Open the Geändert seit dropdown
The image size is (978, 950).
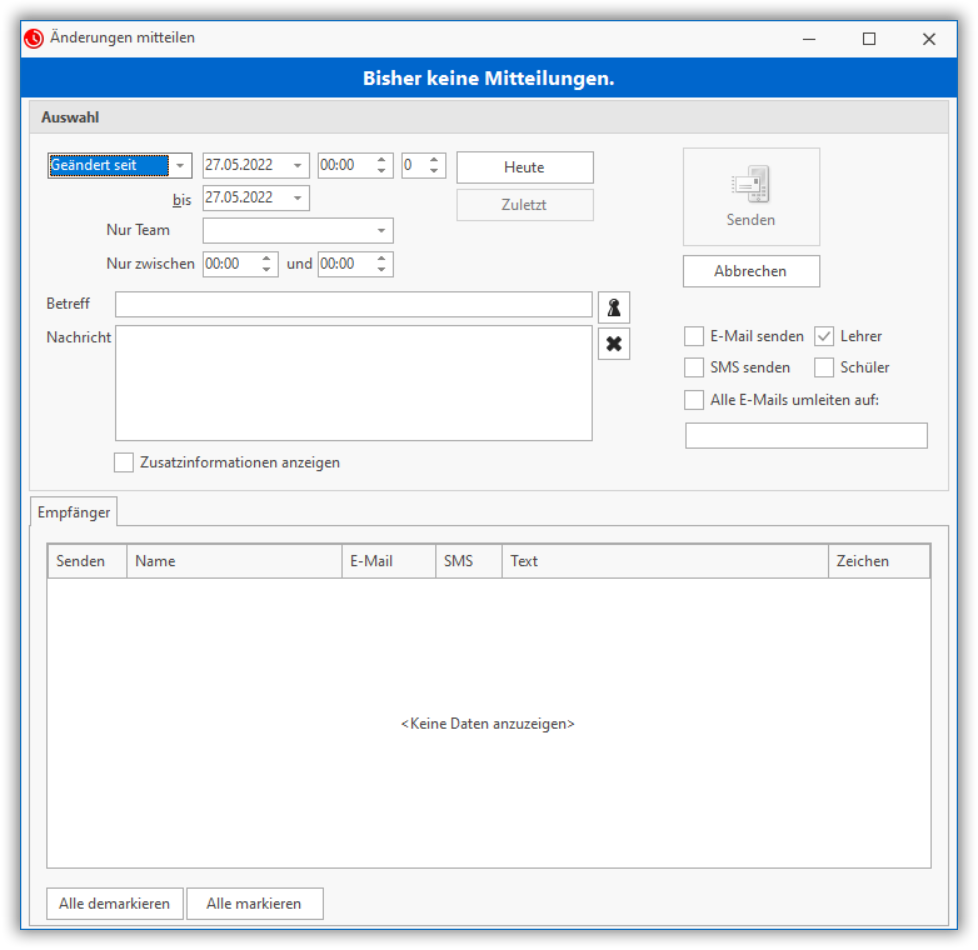pos(180,166)
